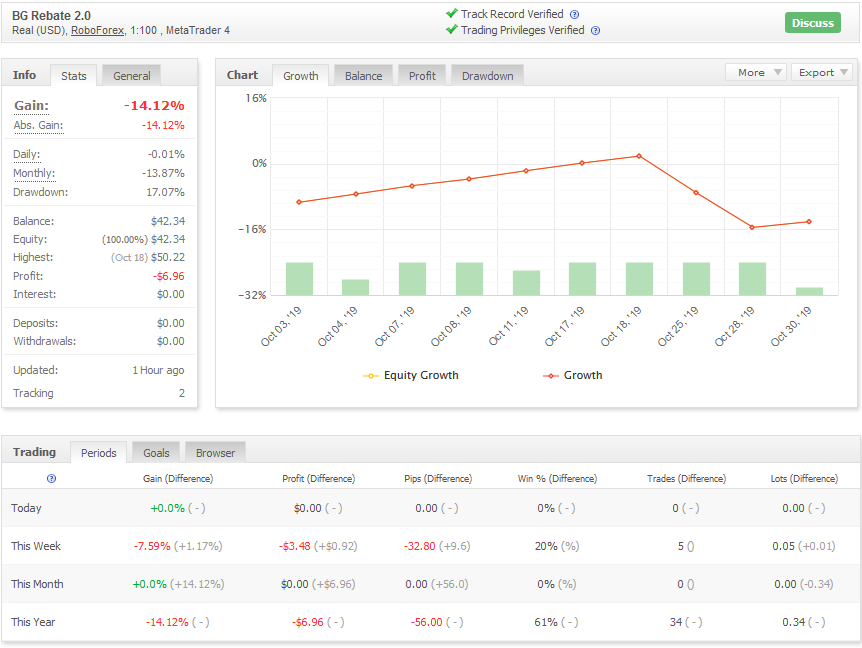Viewport: 862px width, 648px height.
Task: Click This Year trades count 34
Action: 676,622
